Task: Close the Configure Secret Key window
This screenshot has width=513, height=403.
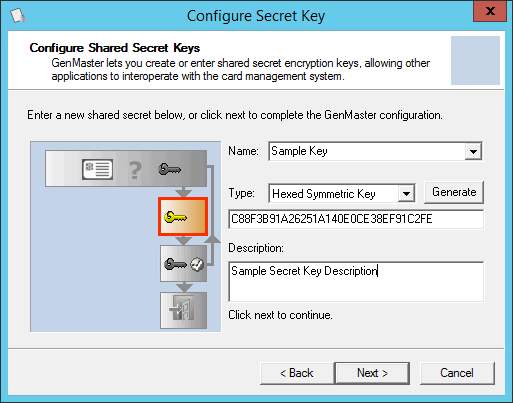Action: coord(490,11)
